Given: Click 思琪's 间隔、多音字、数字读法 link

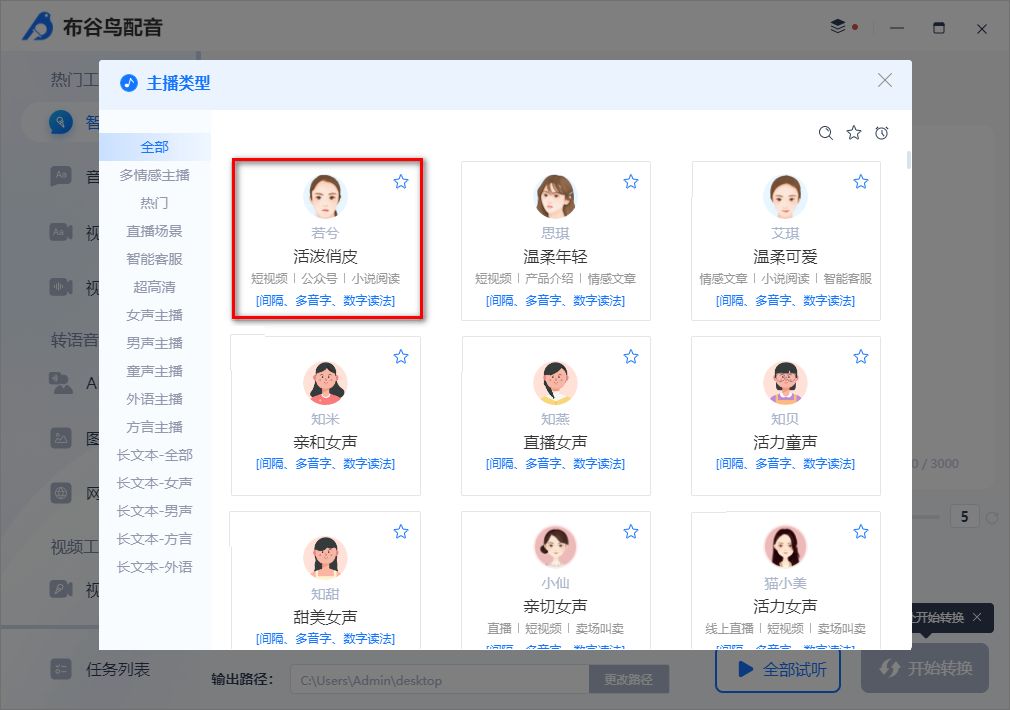Looking at the screenshot, I should point(555,300).
